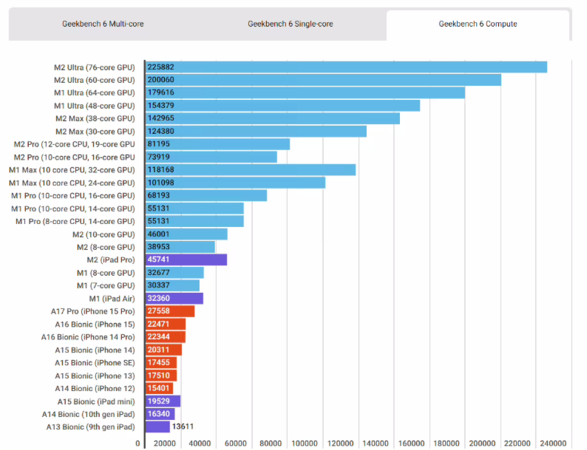
Task: Click the A13 Bionic (9th gen iPad) bar
Action: (x=158, y=427)
